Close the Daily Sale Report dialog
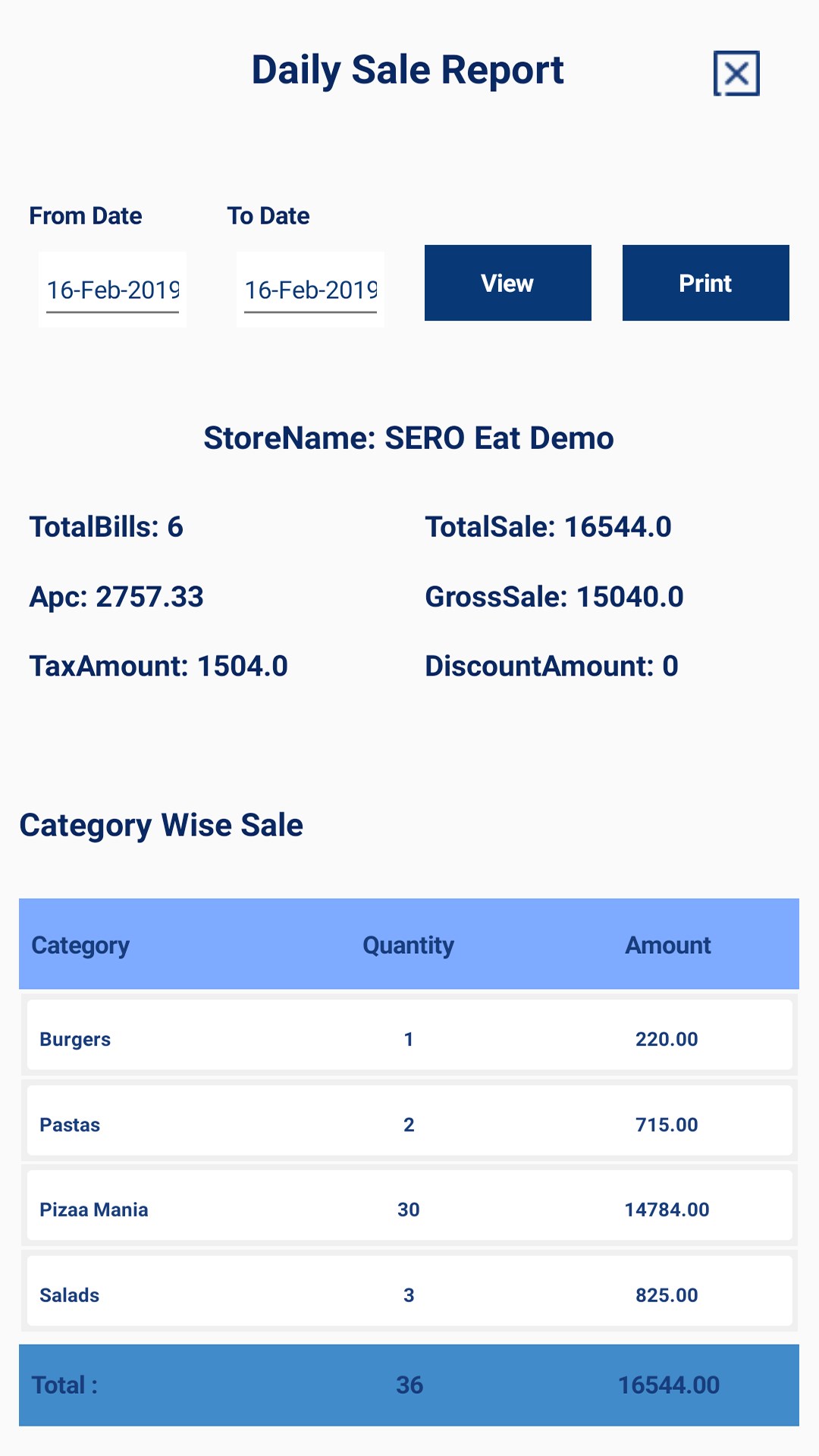This screenshot has width=819, height=1456. (x=736, y=74)
